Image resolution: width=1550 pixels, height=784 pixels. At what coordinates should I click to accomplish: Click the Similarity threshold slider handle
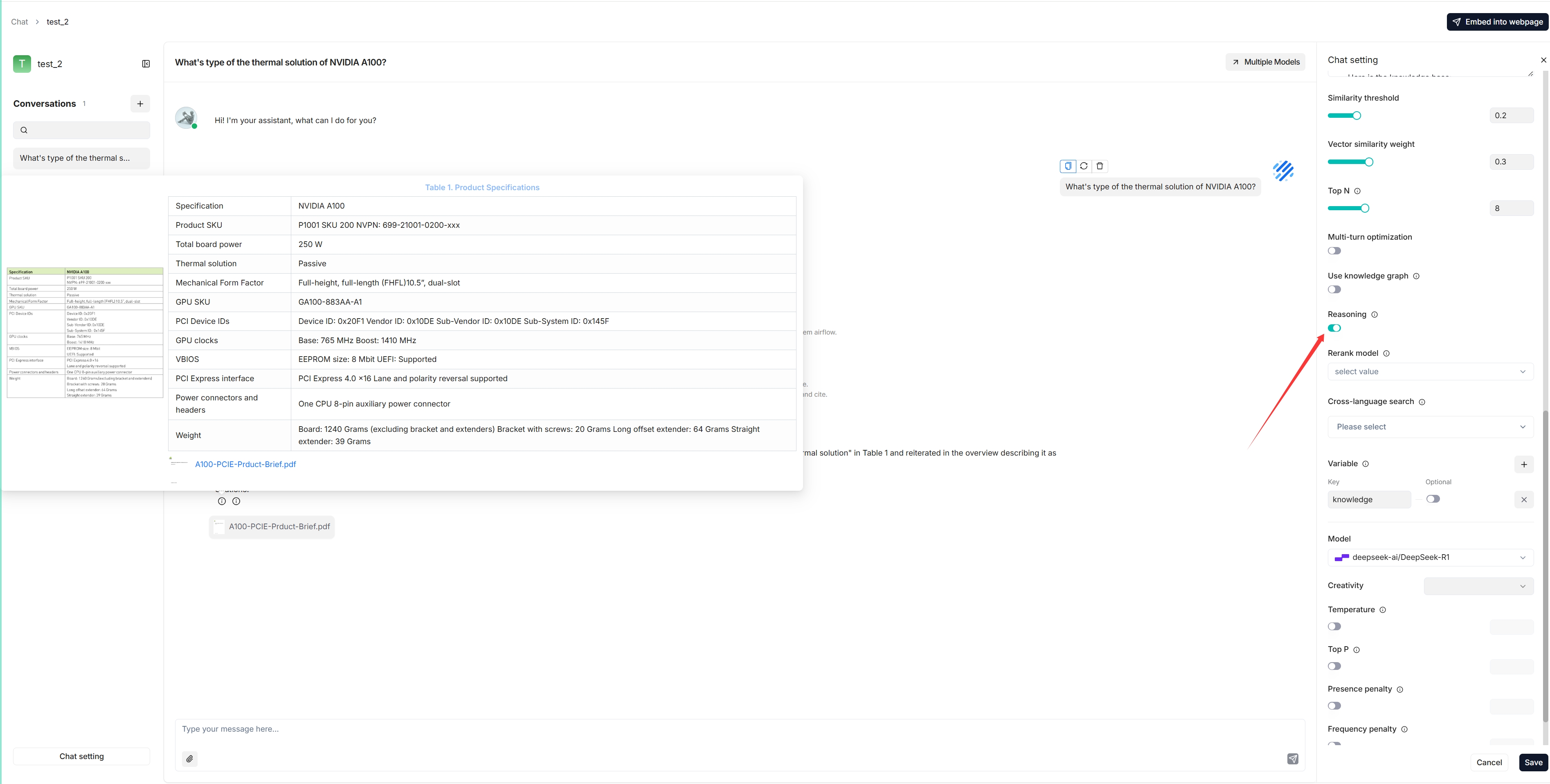coord(1356,115)
